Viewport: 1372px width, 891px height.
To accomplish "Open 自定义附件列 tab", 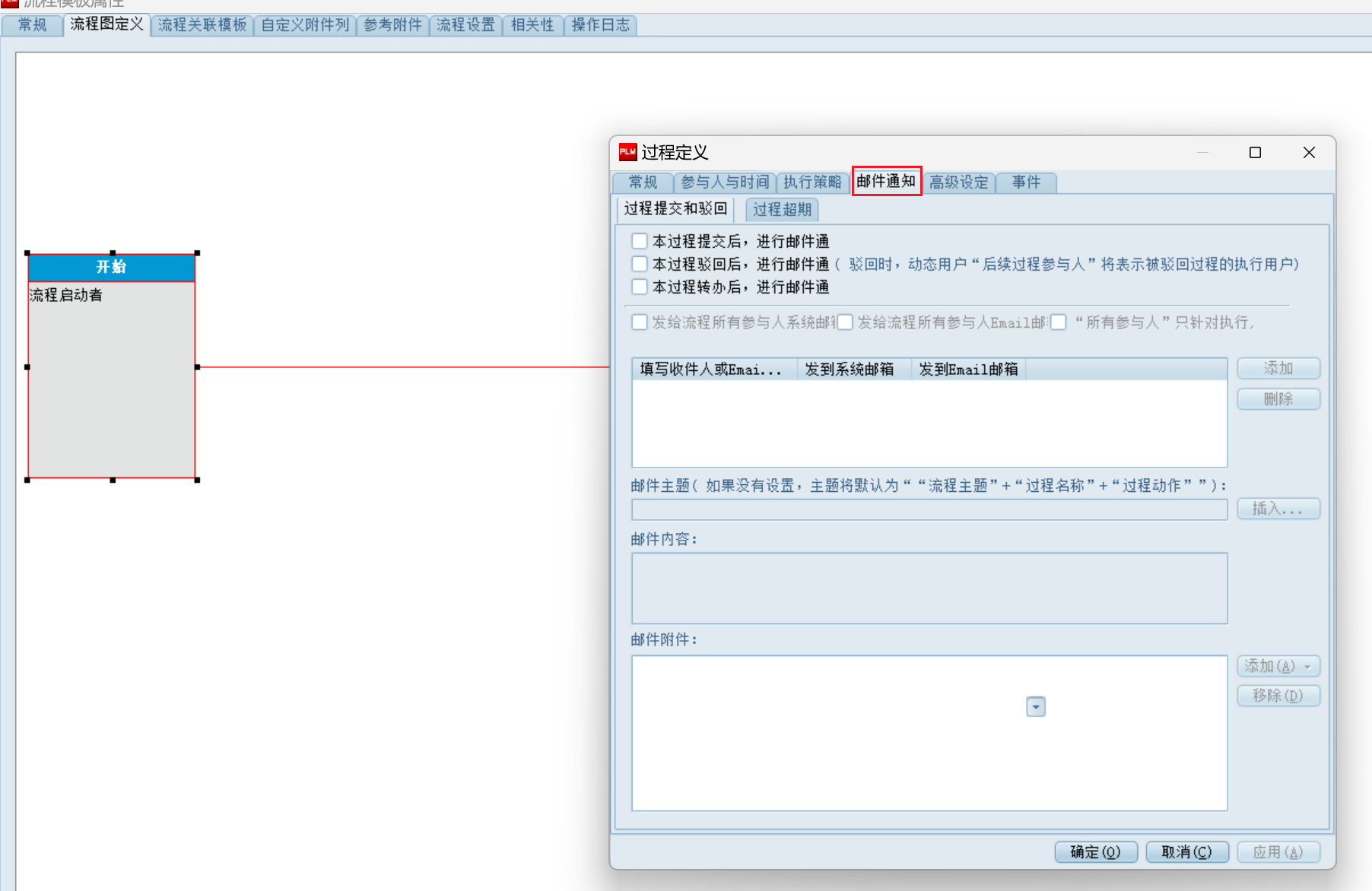I will (x=305, y=25).
